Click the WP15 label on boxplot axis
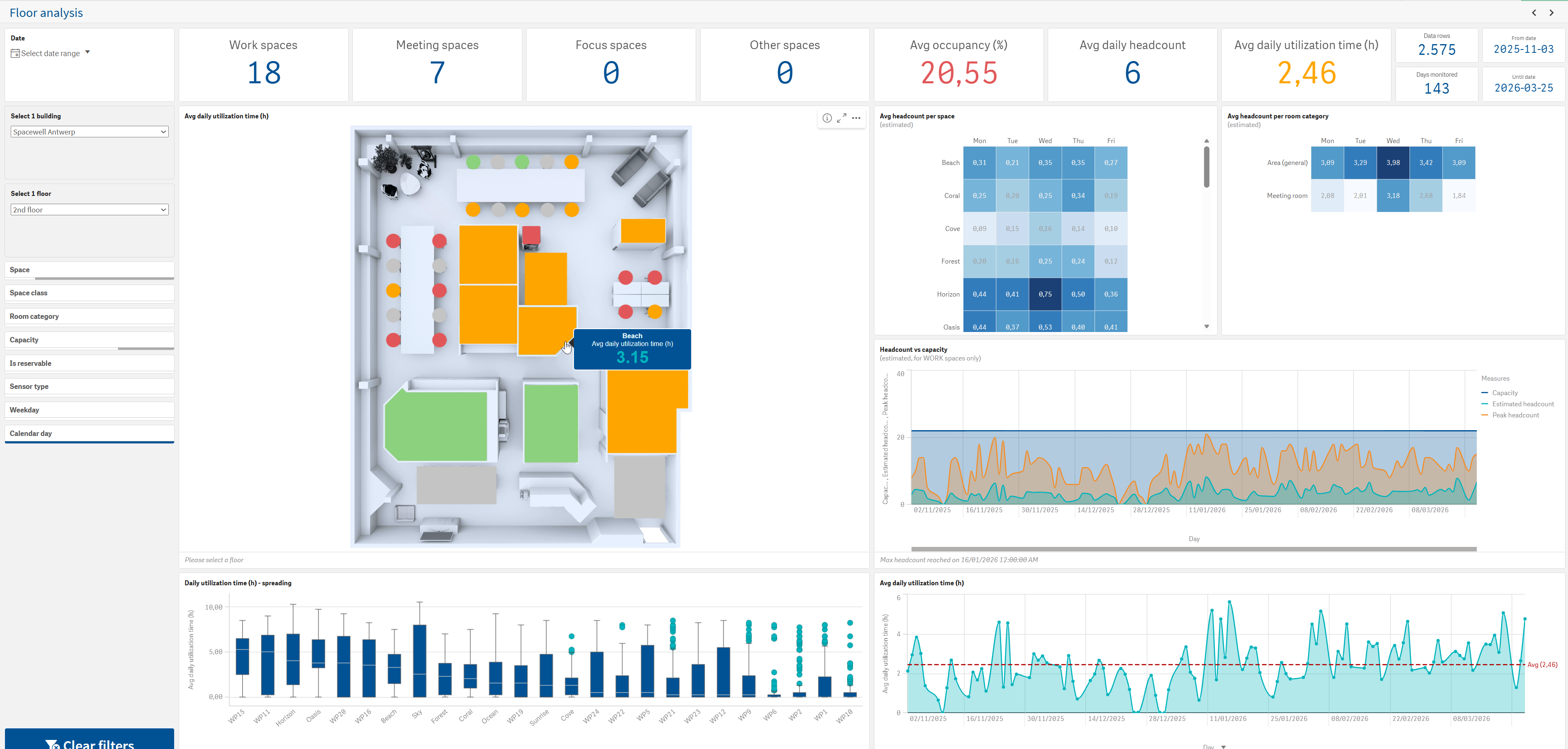Image resolution: width=1568 pixels, height=749 pixels. pyautogui.click(x=236, y=716)
